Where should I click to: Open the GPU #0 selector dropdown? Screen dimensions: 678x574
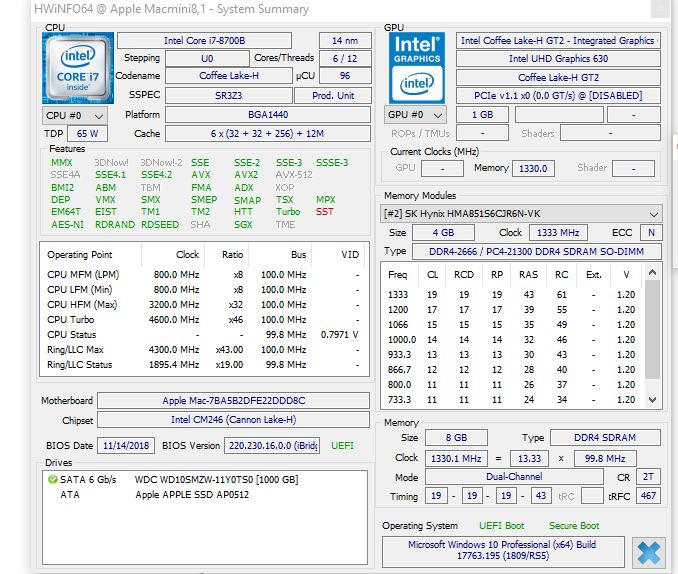click(x=415, y=115)
